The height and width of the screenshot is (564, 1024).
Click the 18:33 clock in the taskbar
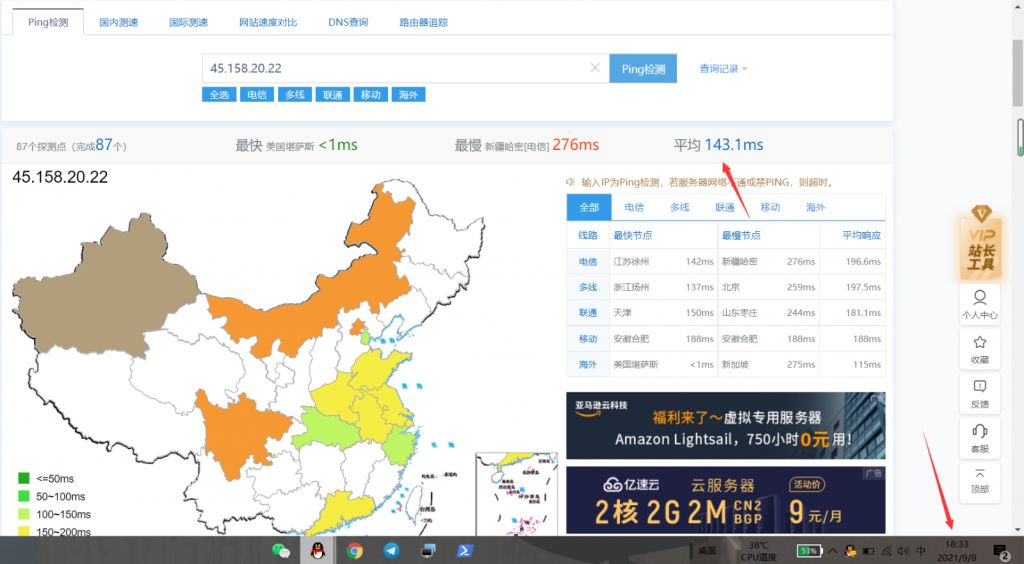point(957,544)
